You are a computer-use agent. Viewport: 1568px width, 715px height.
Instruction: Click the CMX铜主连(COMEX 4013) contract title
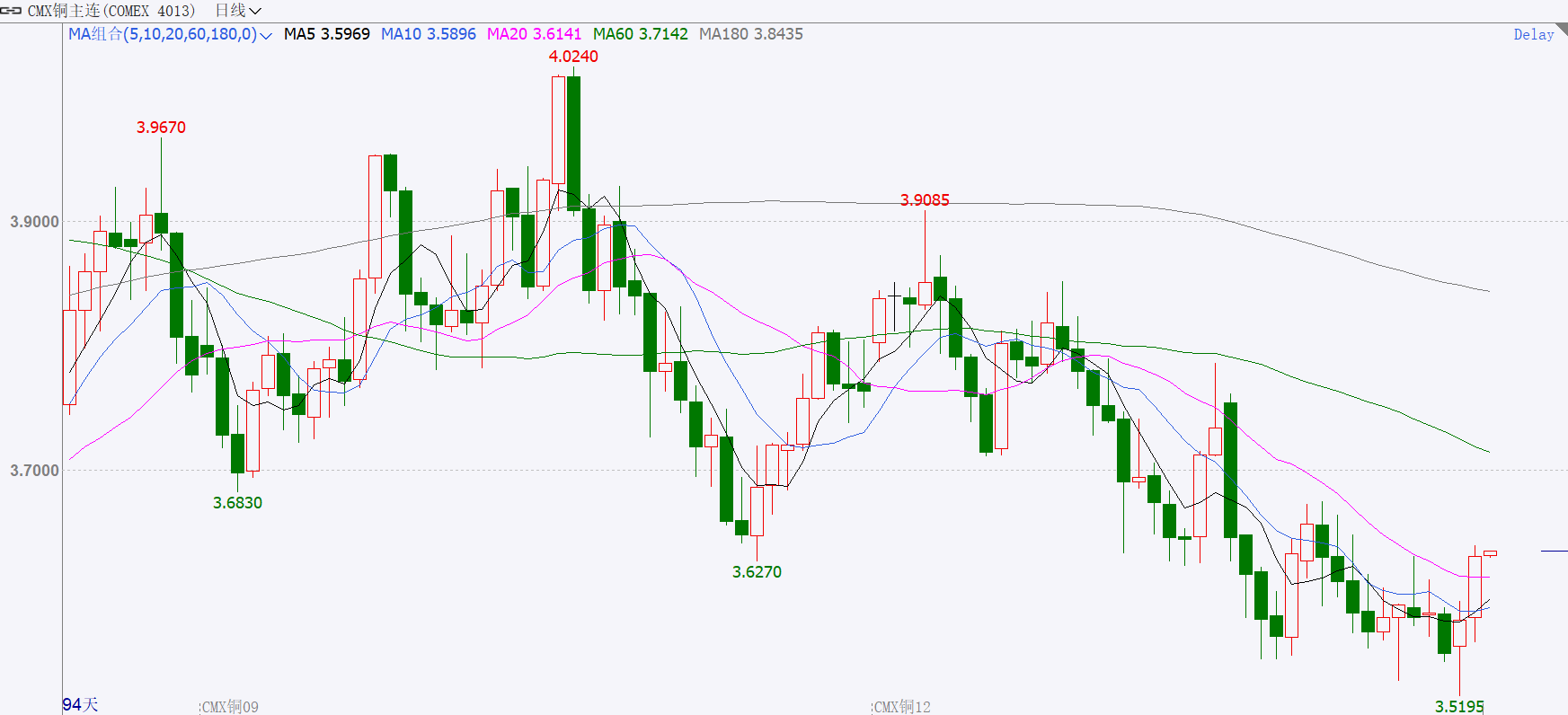(111, 11)
